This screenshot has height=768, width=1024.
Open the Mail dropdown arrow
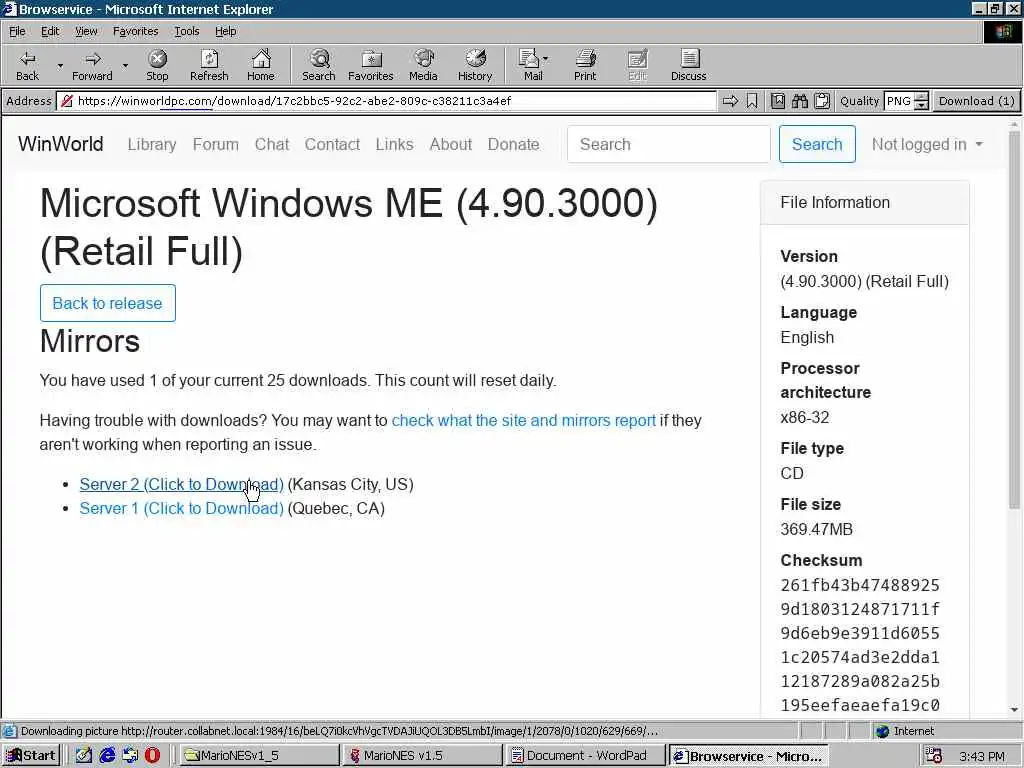tap(546, 59)
